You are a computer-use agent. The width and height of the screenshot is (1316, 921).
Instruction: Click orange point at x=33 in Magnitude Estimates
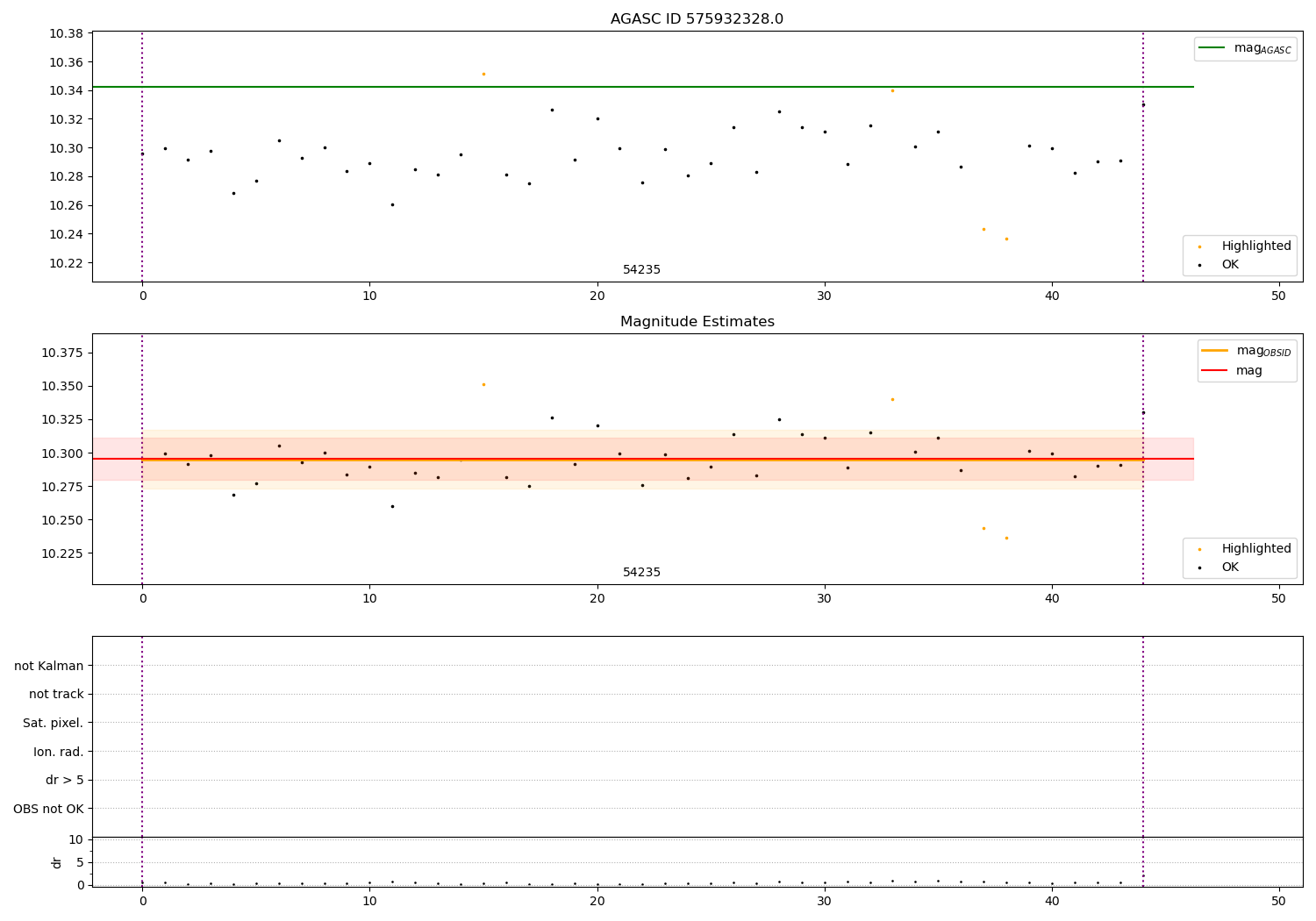892,399
